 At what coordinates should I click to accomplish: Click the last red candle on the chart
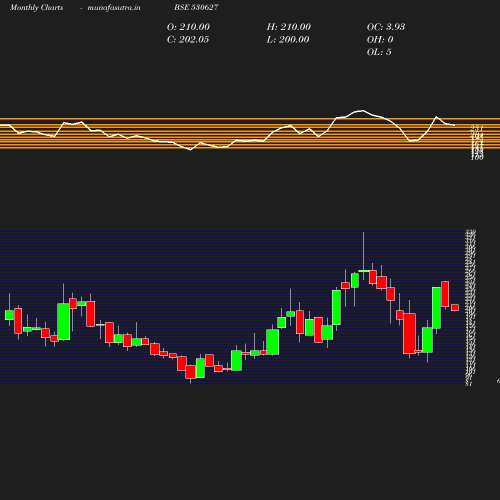(455, 307)
